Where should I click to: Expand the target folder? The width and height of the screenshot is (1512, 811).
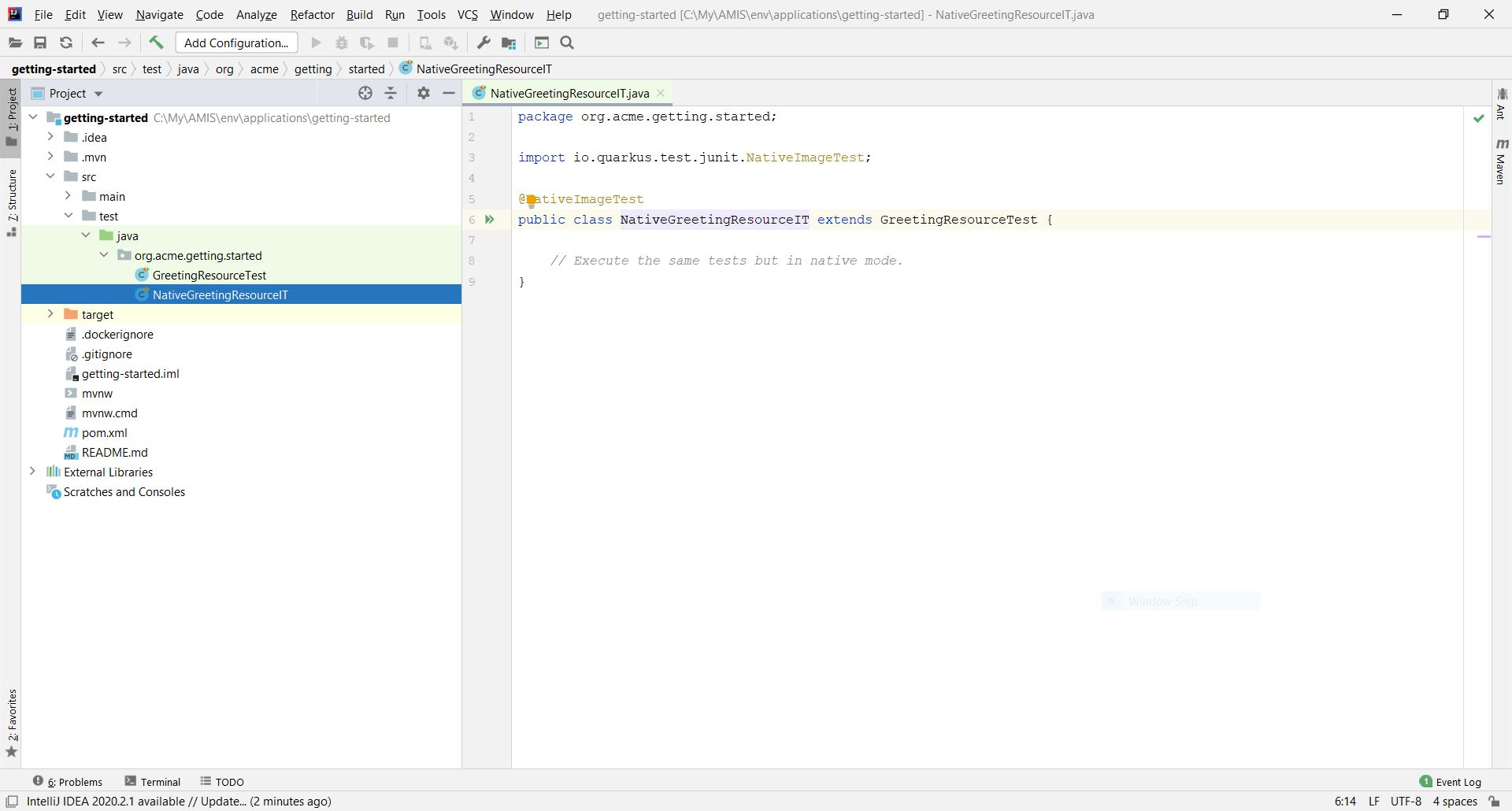point(50,314)
